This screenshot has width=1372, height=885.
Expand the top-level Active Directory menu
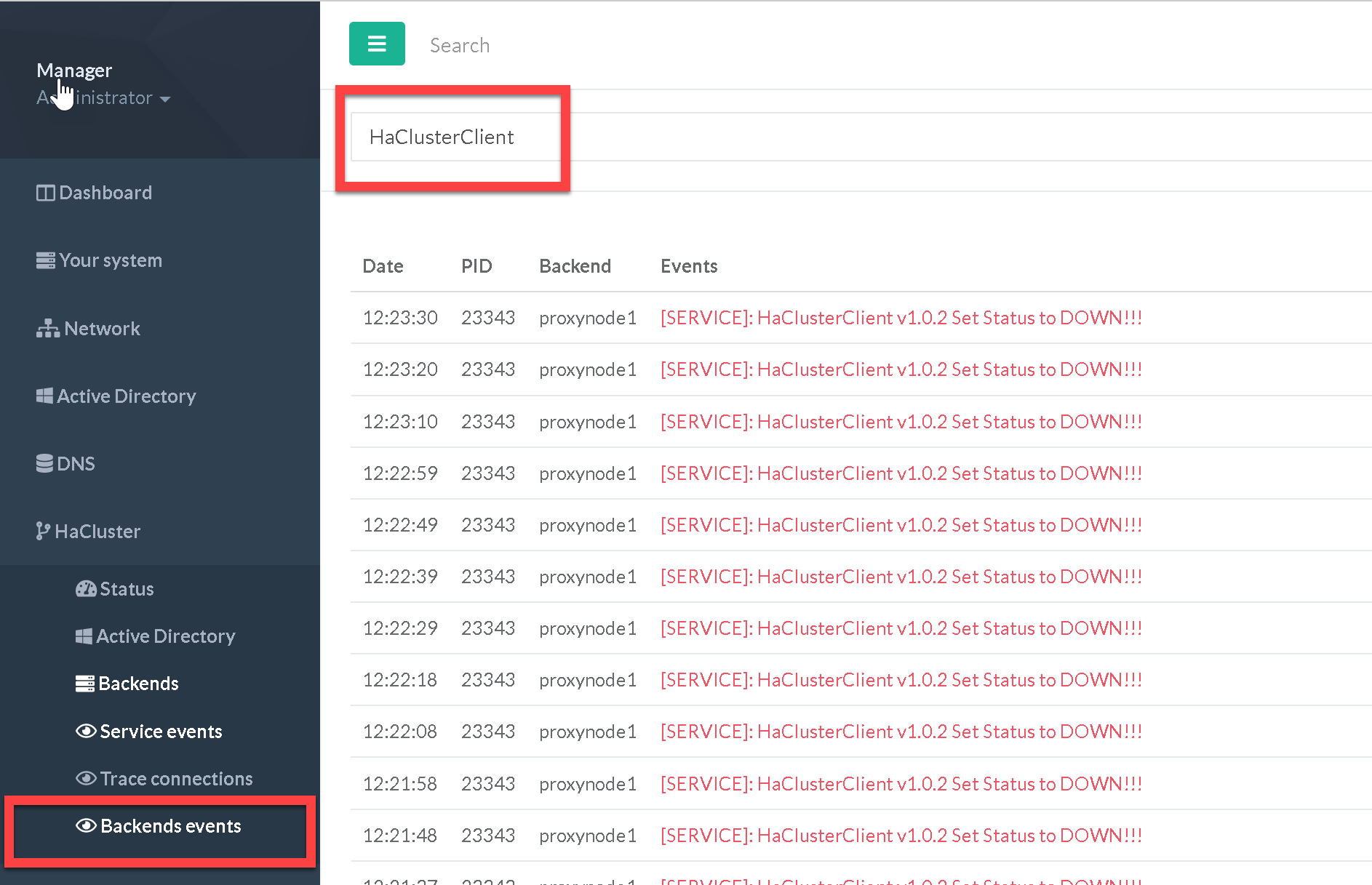point(126,396)
